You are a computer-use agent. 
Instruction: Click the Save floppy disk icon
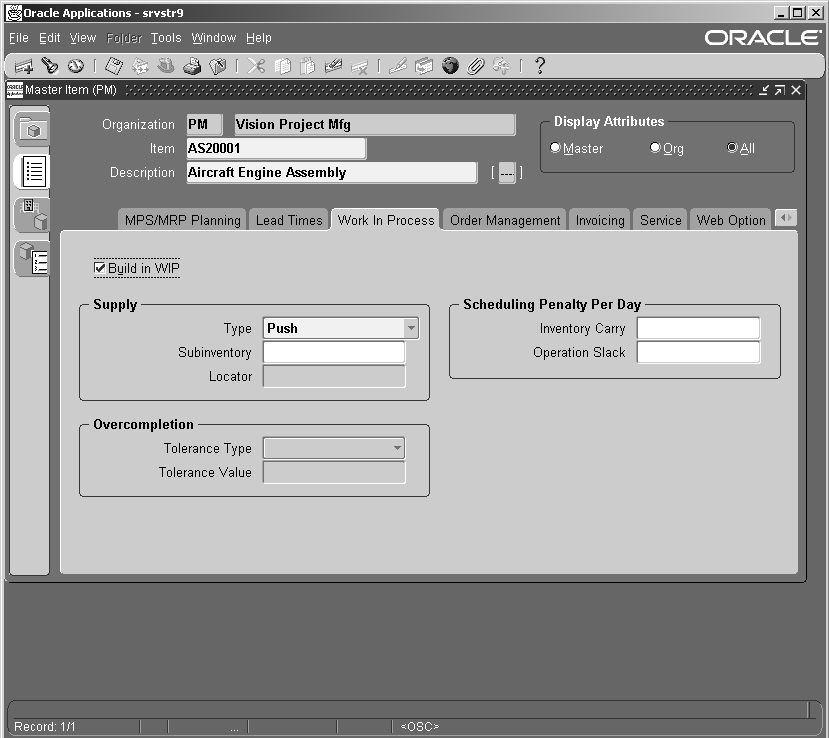pos(114,66)
